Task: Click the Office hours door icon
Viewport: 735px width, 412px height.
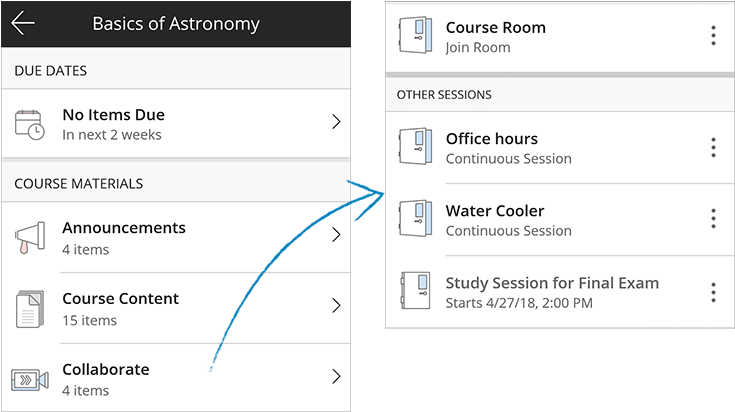Action: pos(414,147)
